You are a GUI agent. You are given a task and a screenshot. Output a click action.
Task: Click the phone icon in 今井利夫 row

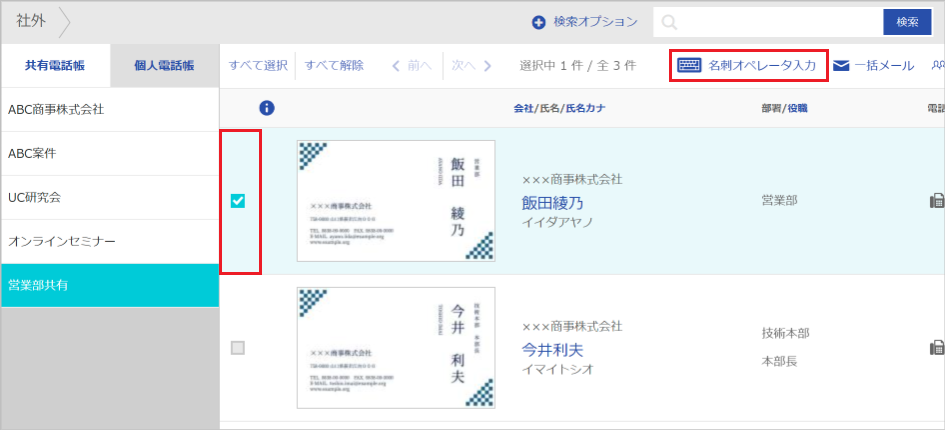click(937, 348)
